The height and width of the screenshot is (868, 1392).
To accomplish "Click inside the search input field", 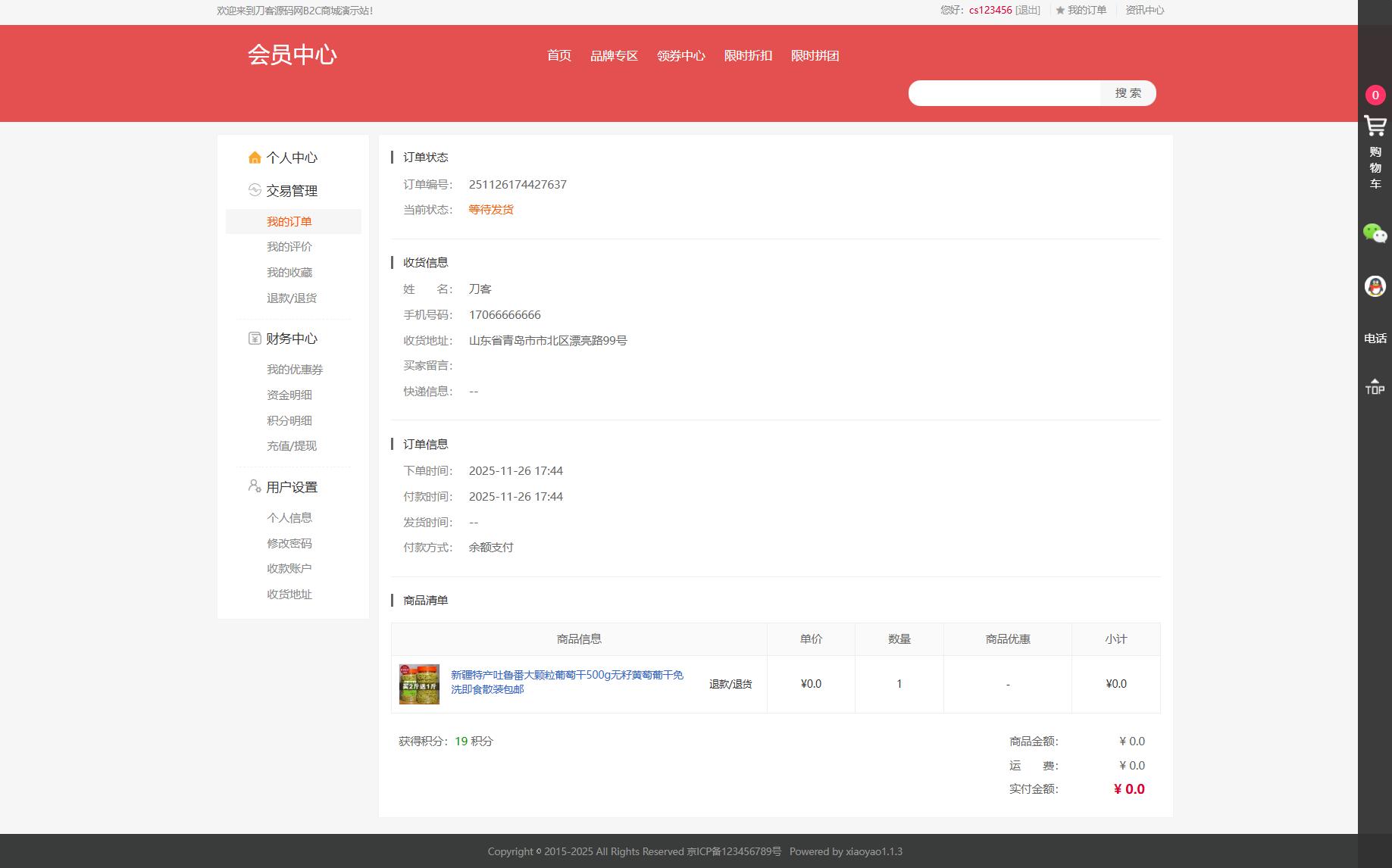I will point(1004,92).
